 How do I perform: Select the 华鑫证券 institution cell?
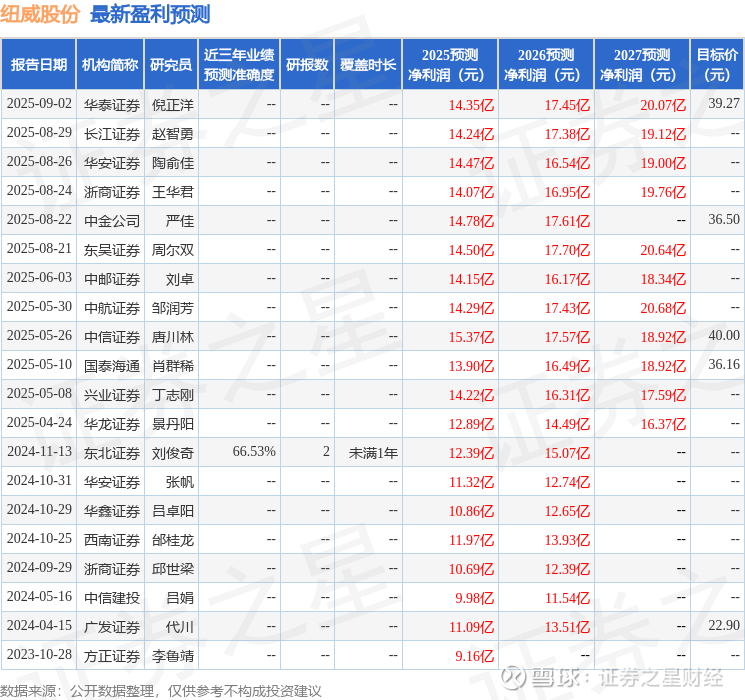pyautogui.click(x=112, y=511)
